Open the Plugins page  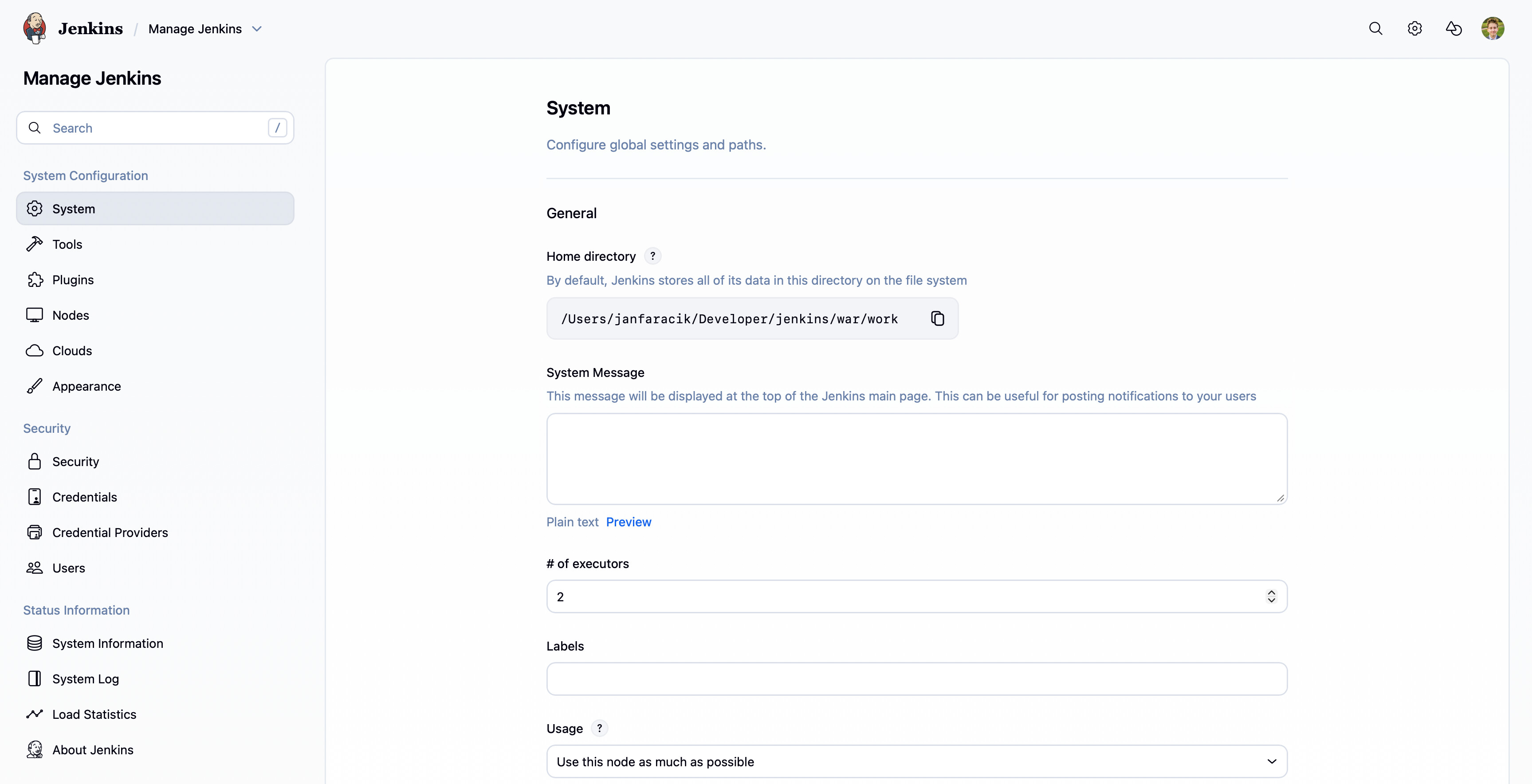click(x=73, y=280)
